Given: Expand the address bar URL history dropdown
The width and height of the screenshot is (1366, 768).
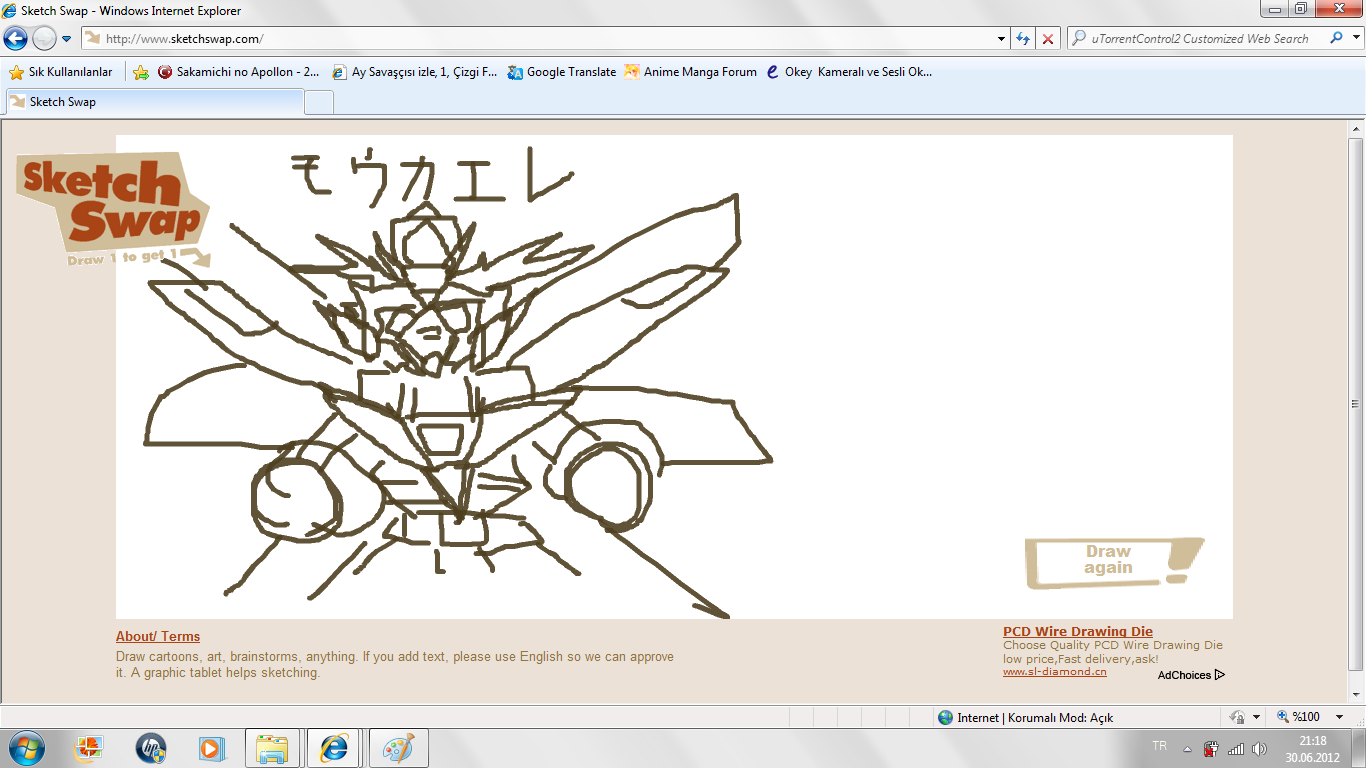Looking at the screenshot, I should tap(1002, 39).
